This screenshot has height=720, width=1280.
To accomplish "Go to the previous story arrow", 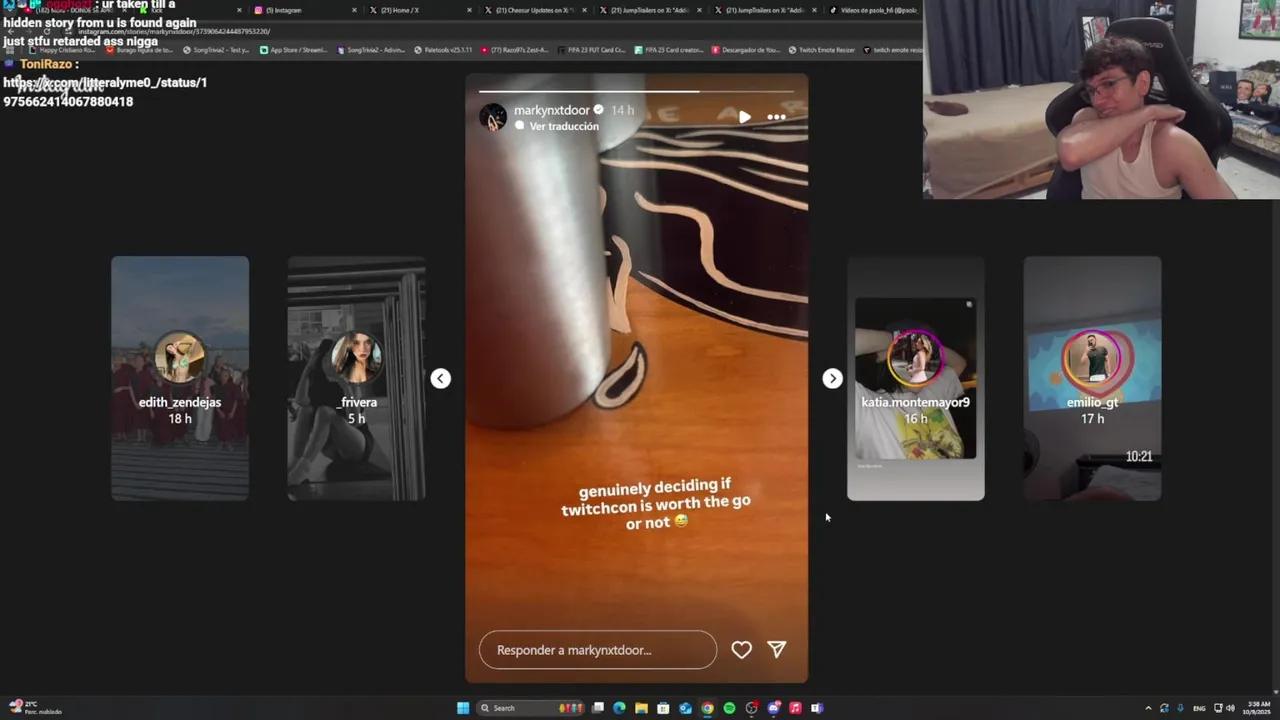I will tap(440, 378).
